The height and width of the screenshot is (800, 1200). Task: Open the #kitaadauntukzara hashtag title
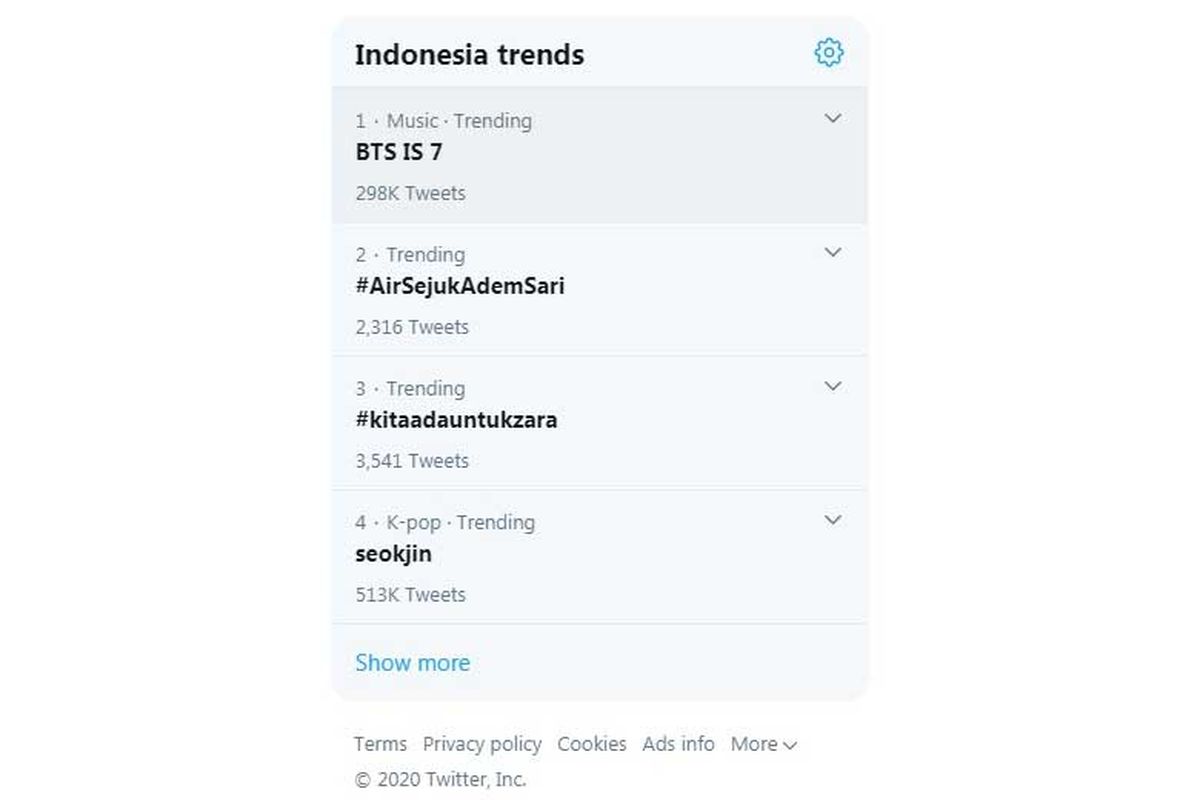coord(456,420)
